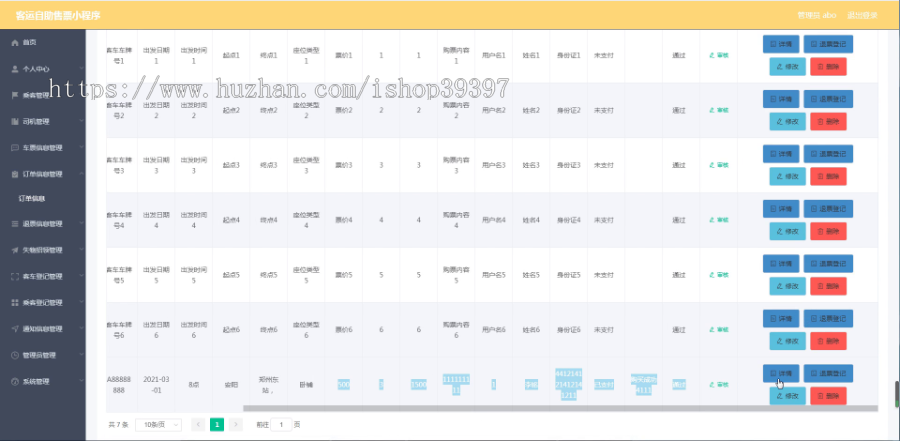Click 退票登记 for the A88888888 row
Image resolution: width=900 pixels, height=441 pixels.
click(x=828, y=373)
